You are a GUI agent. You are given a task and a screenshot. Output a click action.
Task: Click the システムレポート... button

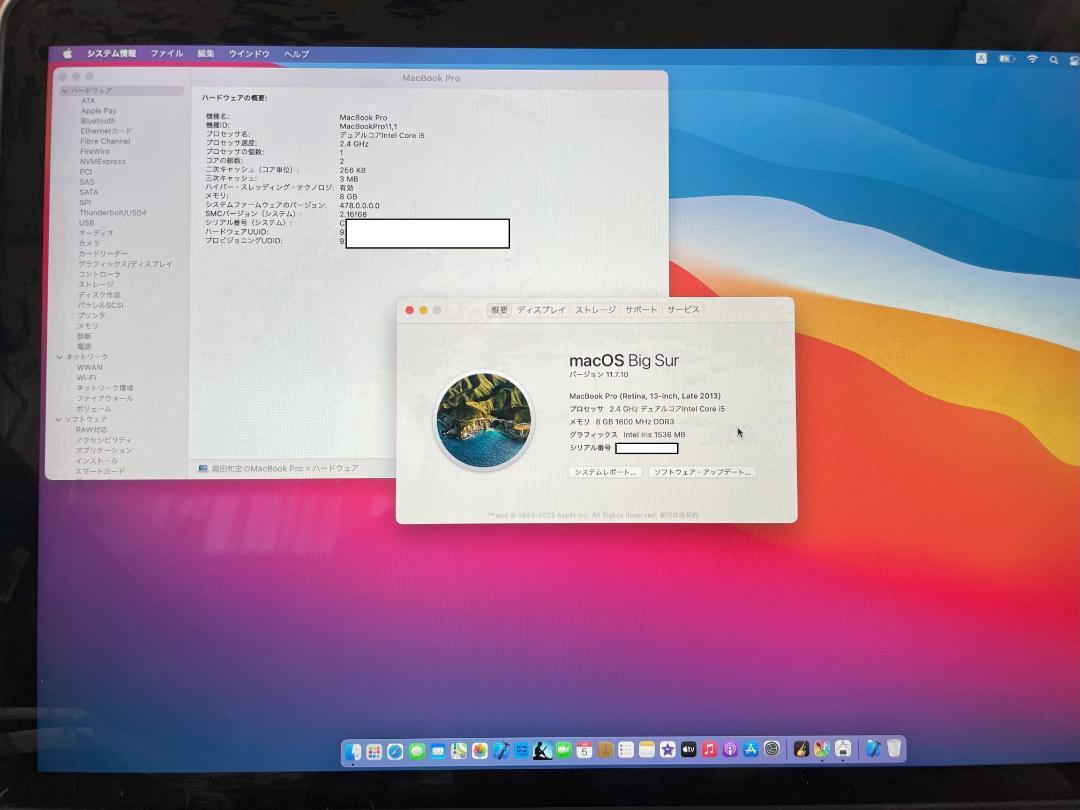605,472
